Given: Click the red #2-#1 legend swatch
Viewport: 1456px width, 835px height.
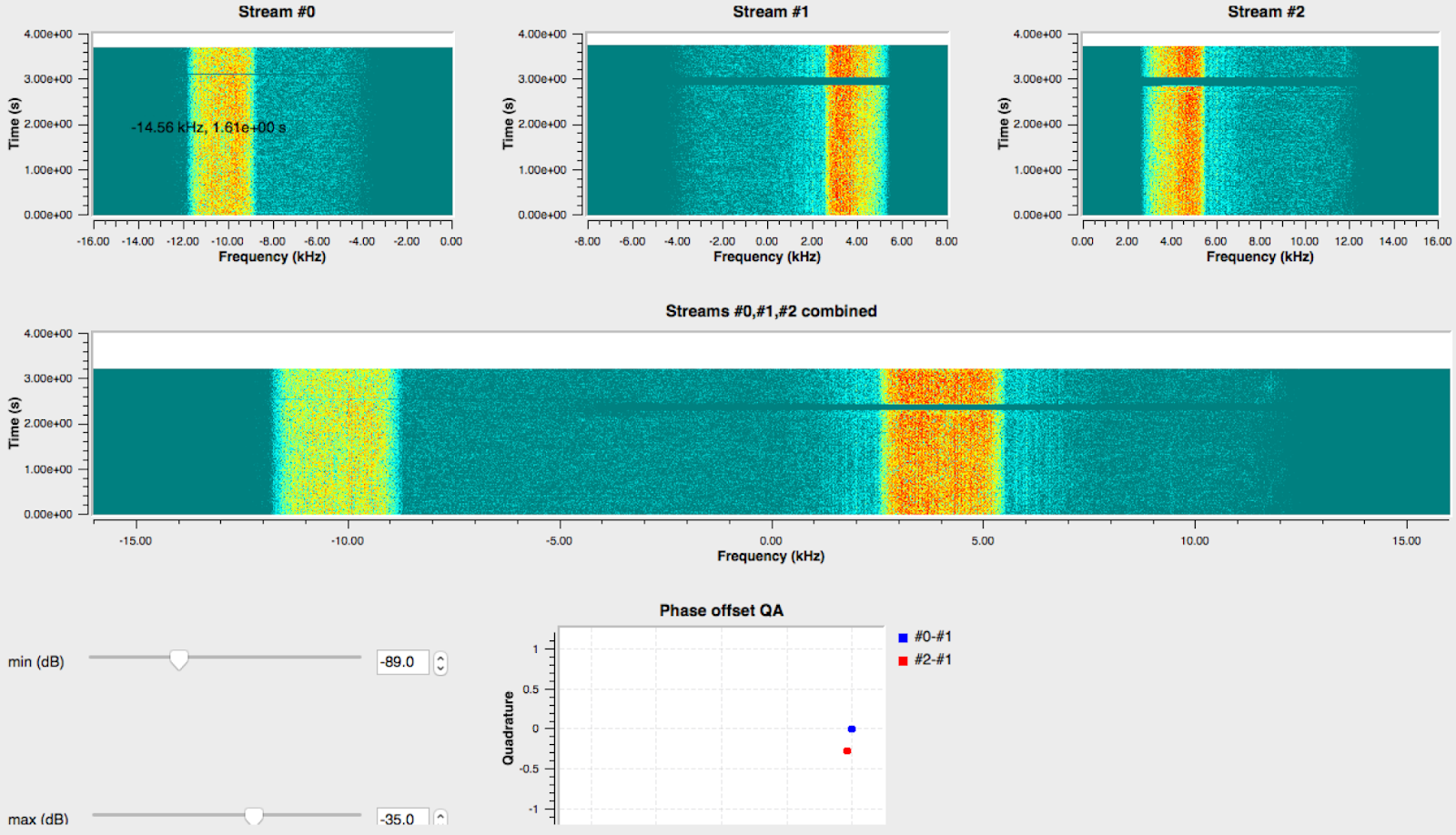Looking at the screenshot, I should point(902,659).
